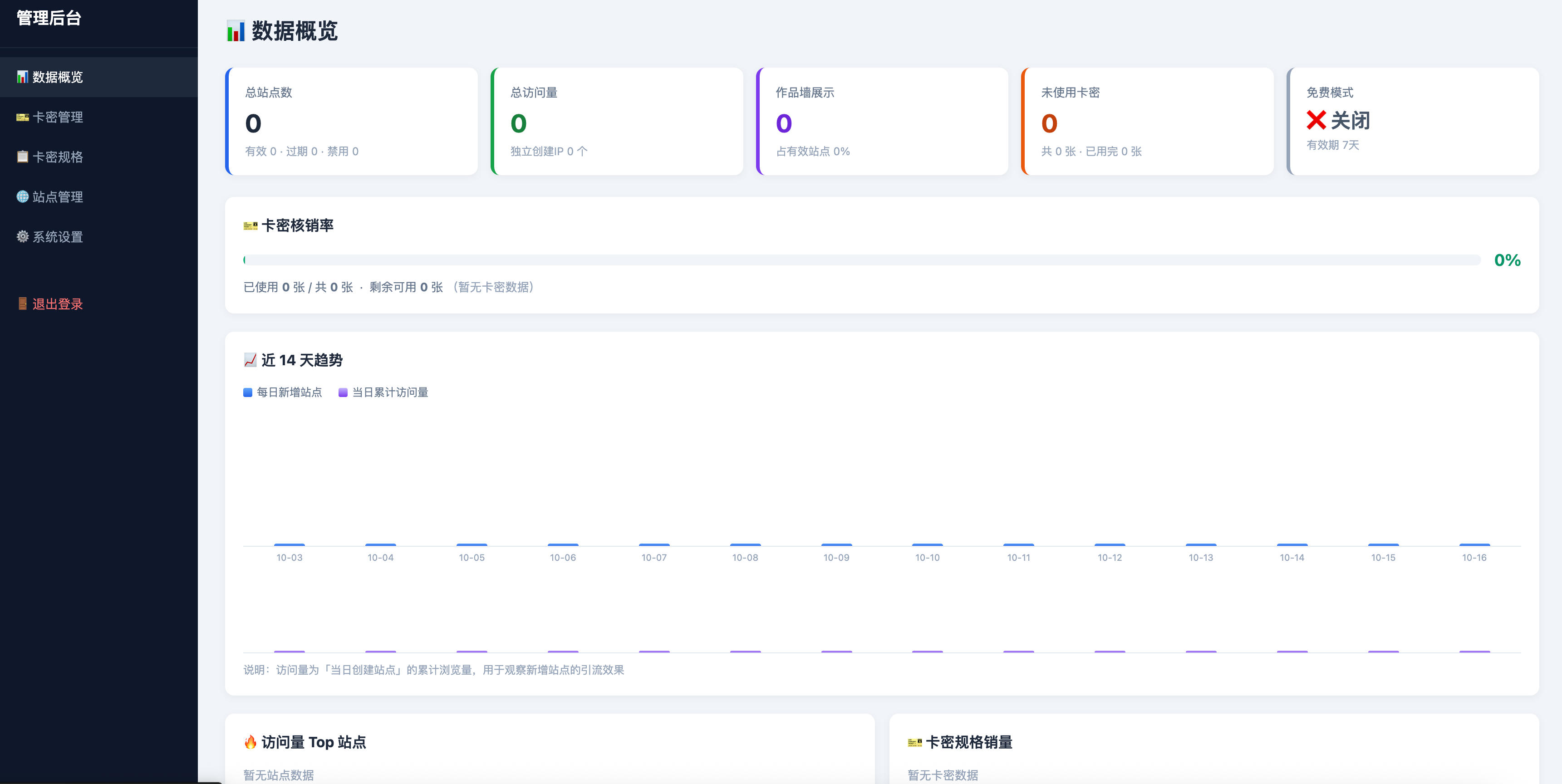Click the ticket icon beside 卡密规格销量 heading
The height and width of the screenshot is (784, 1562).
(x=915, y=742)
